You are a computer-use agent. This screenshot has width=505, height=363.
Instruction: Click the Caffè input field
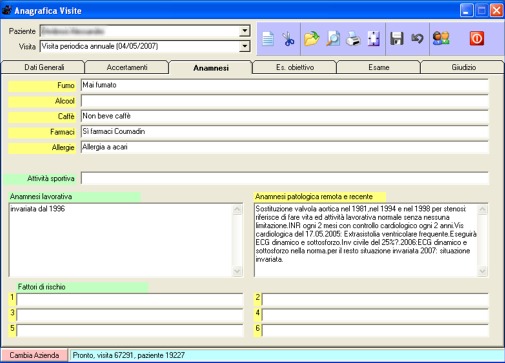[285, 116]
